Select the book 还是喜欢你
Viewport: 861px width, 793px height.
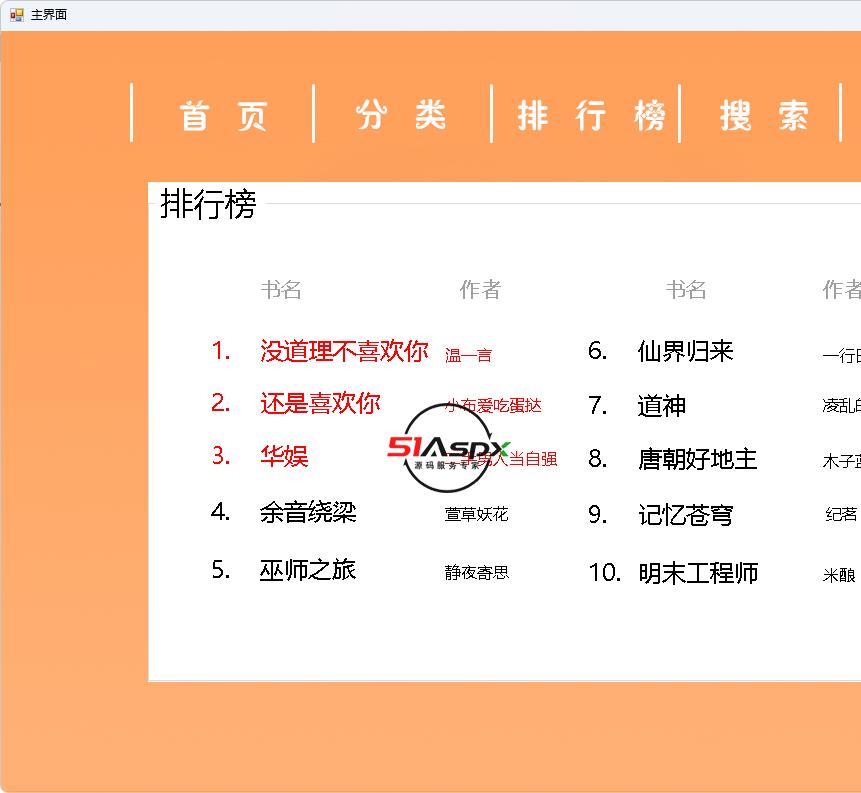320,403
